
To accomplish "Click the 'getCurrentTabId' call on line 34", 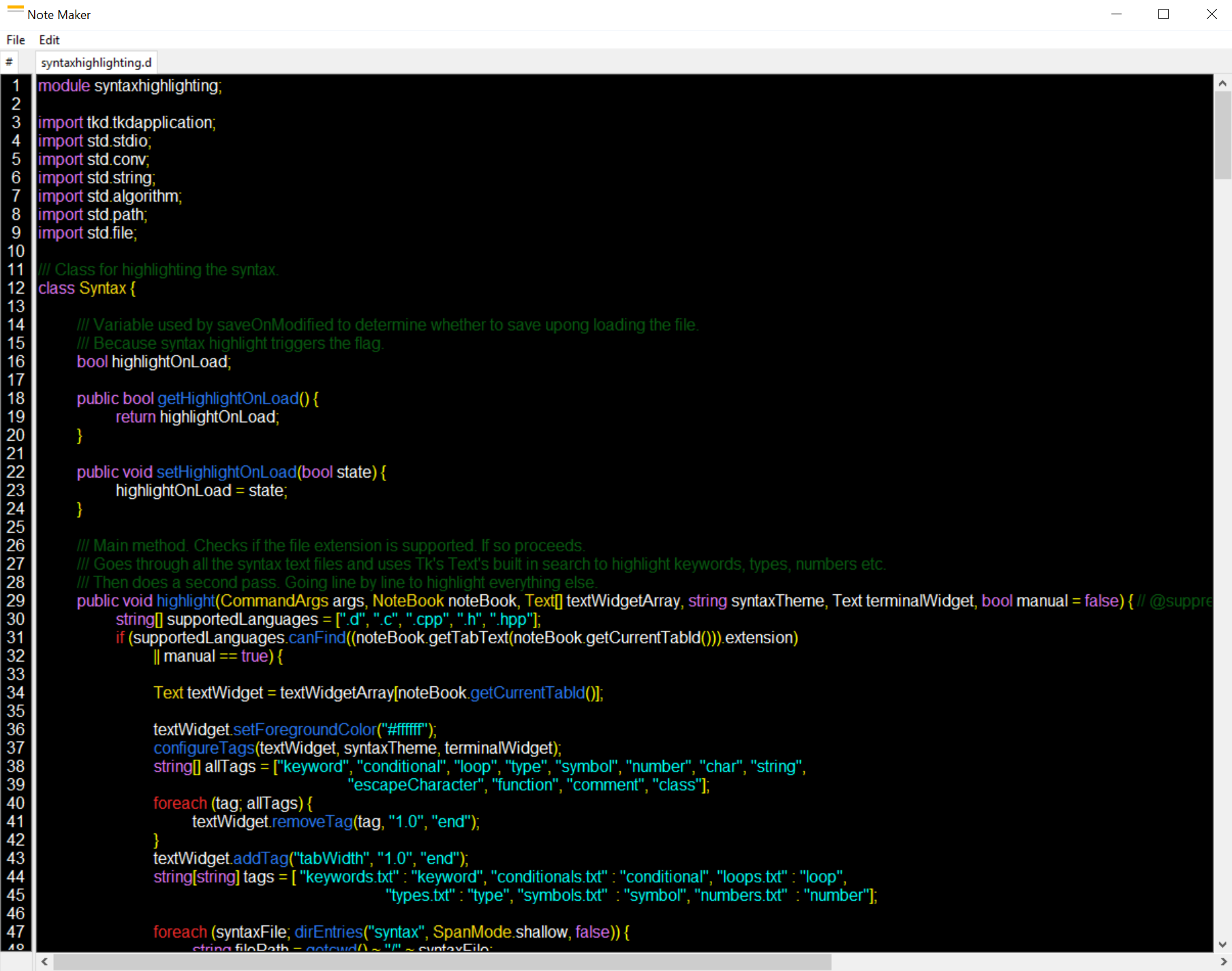I will pyautogui.click(x=527, y=693).
